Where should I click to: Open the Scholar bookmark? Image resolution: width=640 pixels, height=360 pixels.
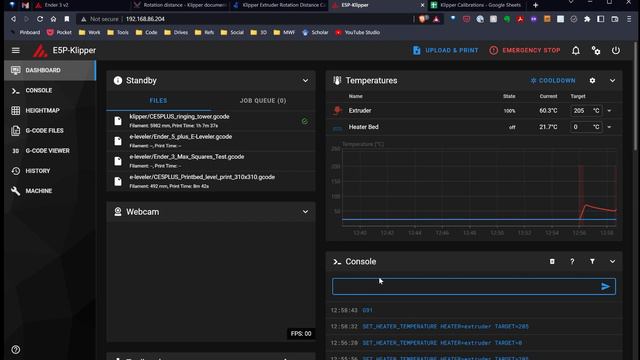[x=315, y=32]
